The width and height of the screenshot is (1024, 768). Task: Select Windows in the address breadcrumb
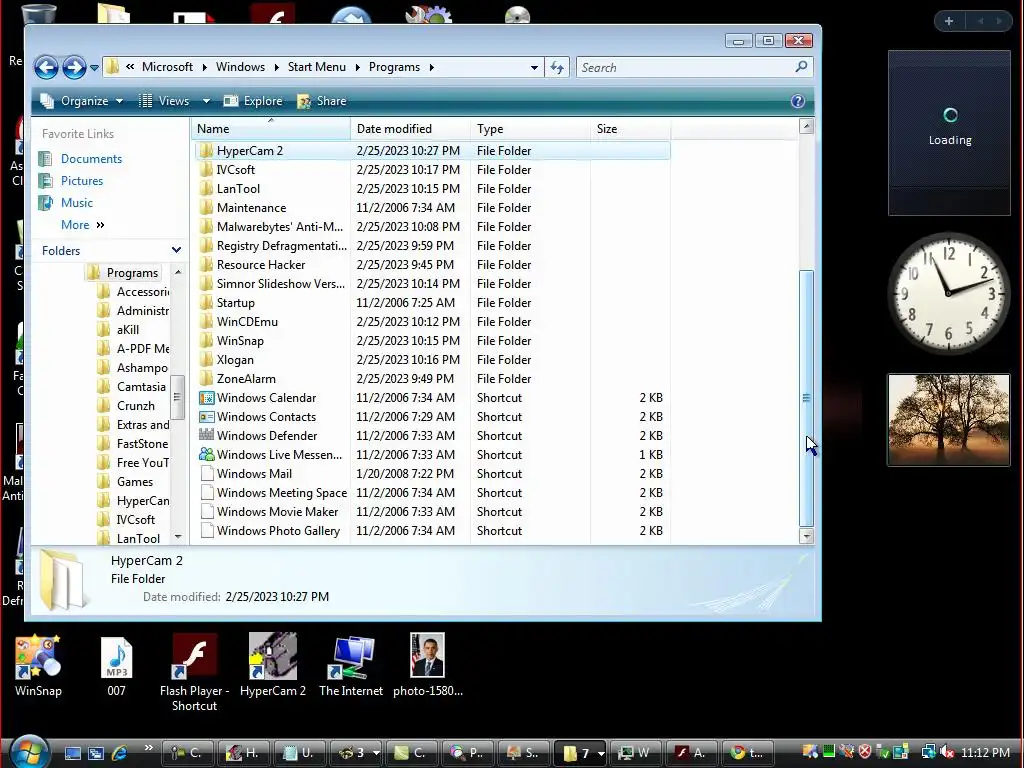240,67
